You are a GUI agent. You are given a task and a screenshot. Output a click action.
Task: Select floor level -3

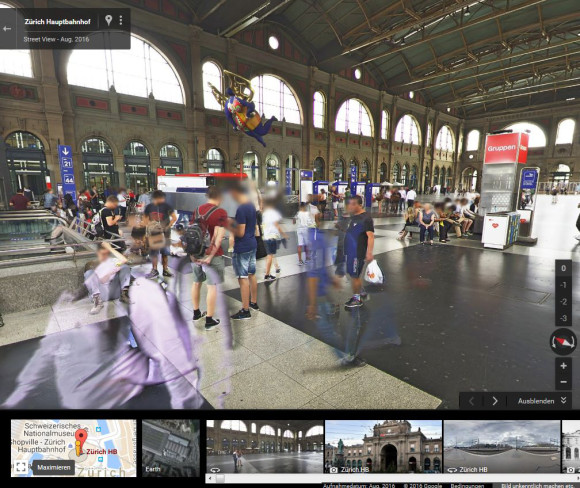(x=563, y=318)
